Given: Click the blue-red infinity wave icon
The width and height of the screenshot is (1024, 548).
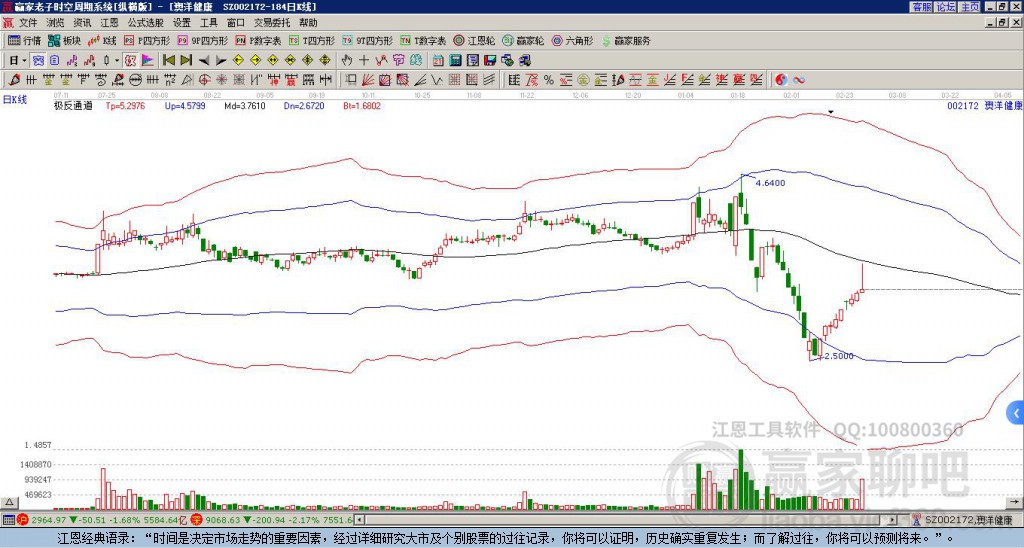Looking at the screenshot, I should 798,80.
